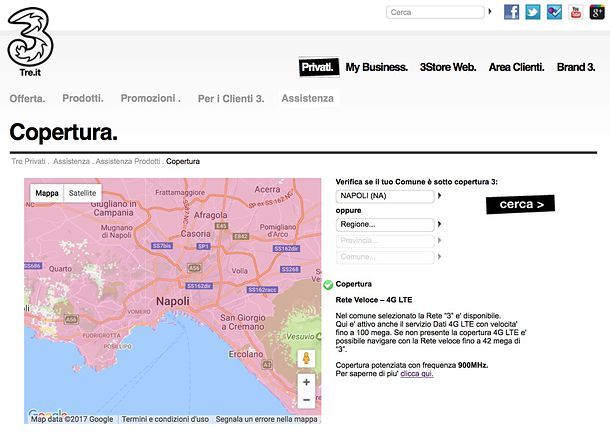610x434 pixels.
Task: Open the Twitter profile icon
Action: click(x=533, y=12)
